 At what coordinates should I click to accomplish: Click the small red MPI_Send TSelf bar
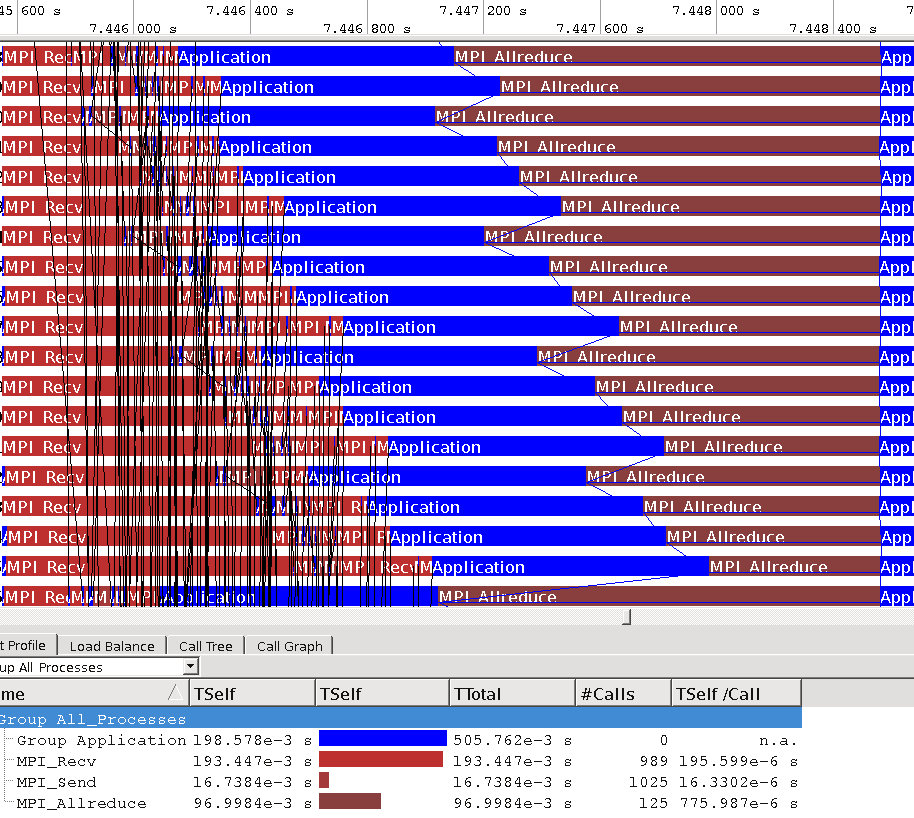[x=324, y=780]
